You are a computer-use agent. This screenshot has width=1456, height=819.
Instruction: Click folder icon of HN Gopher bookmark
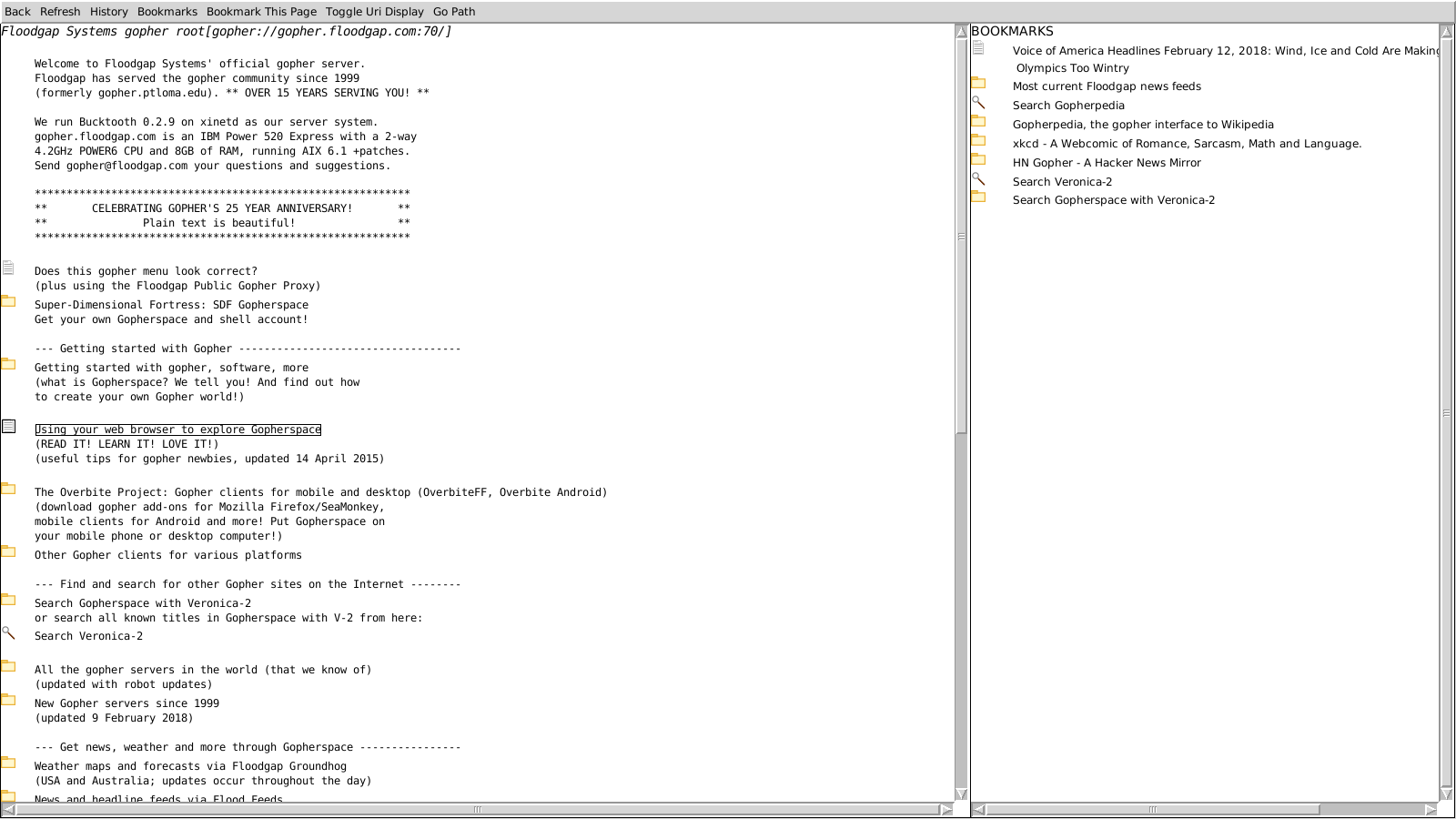tap(978, 159)
